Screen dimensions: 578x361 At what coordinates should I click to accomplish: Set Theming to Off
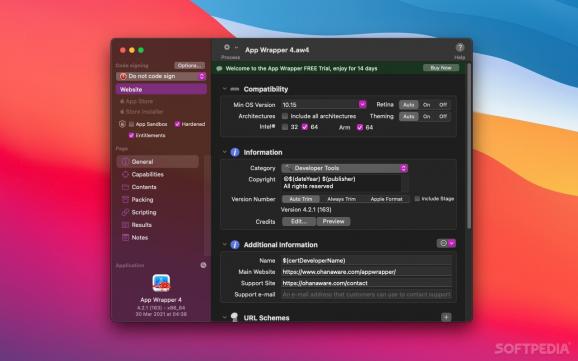point(443,117)
